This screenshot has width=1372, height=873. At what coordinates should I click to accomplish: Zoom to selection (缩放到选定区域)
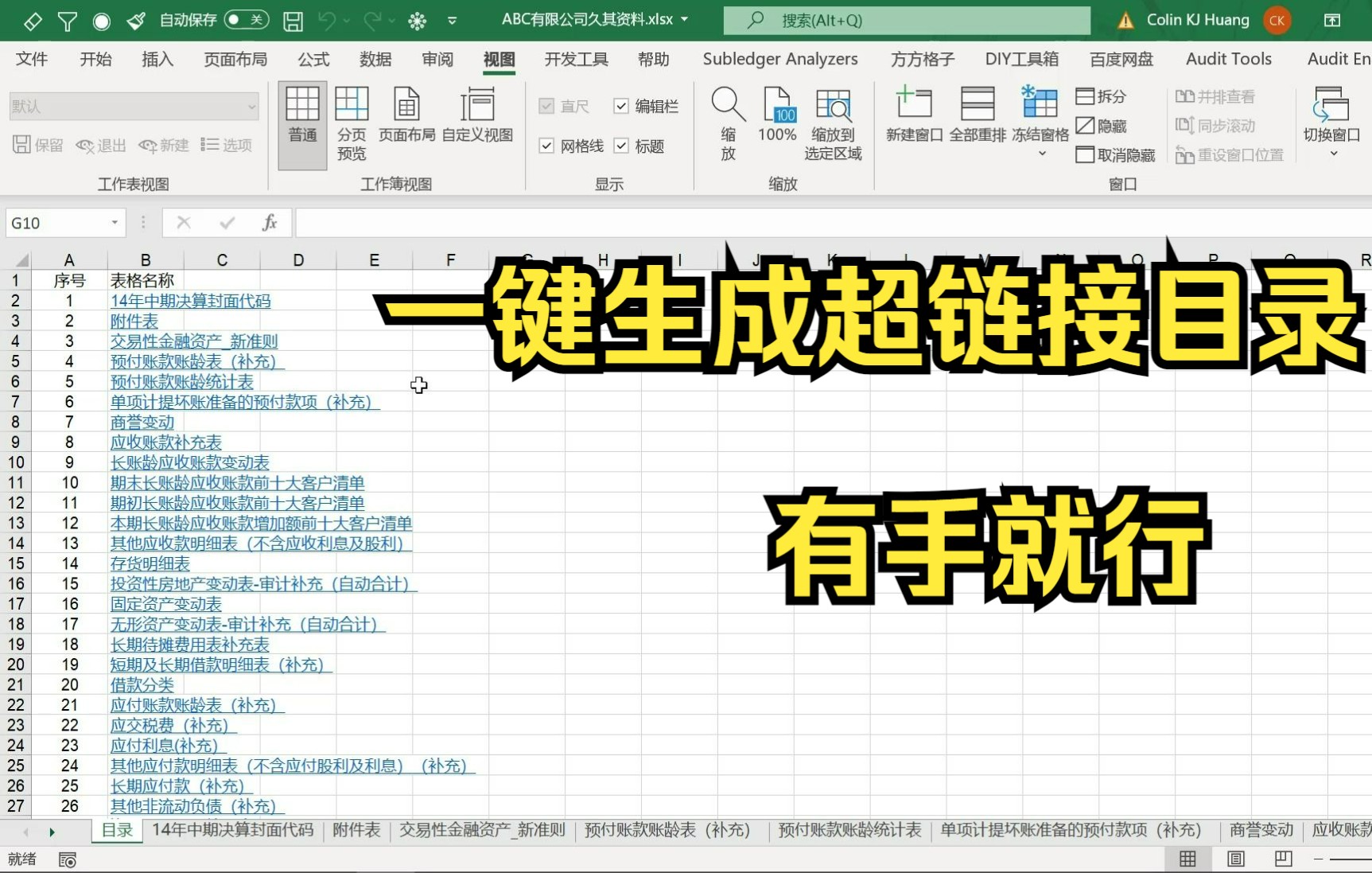pos(833,124)
